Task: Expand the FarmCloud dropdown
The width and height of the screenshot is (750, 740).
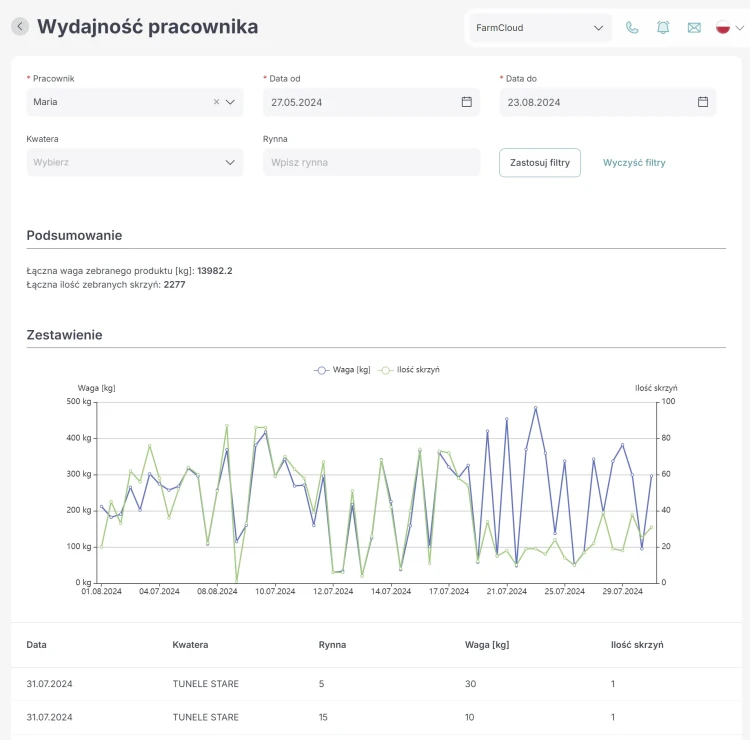Action: (539, 28)
